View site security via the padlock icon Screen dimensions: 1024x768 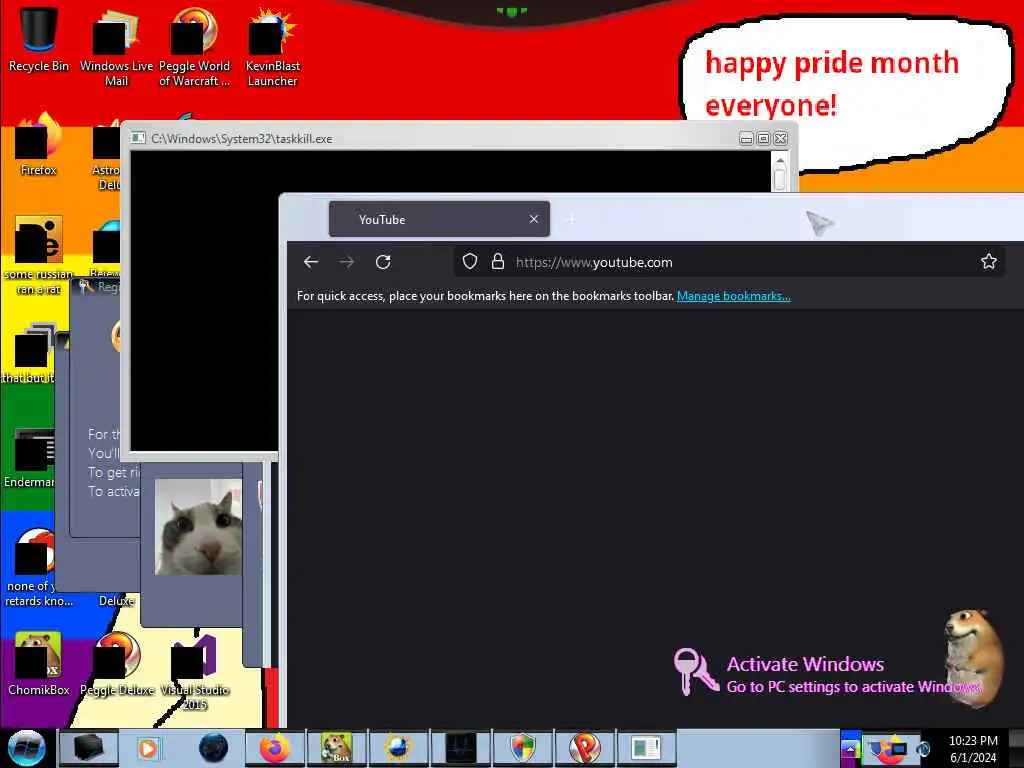(498, 262)
